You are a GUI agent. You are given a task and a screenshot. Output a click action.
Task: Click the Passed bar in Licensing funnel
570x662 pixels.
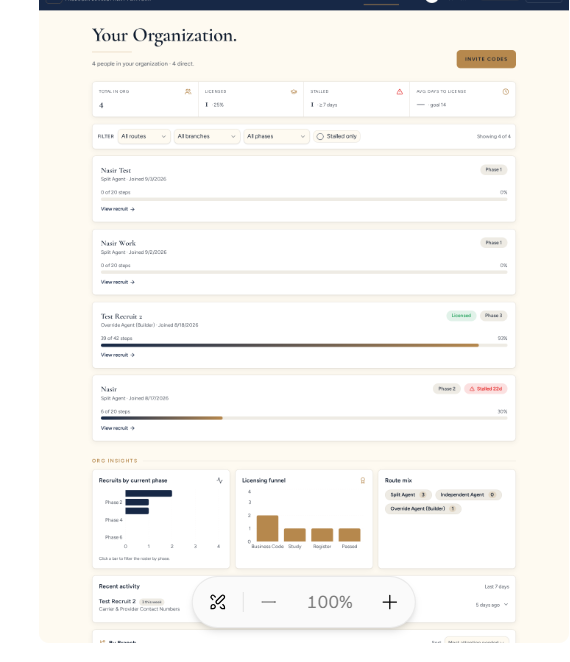[x=349, y=535]
